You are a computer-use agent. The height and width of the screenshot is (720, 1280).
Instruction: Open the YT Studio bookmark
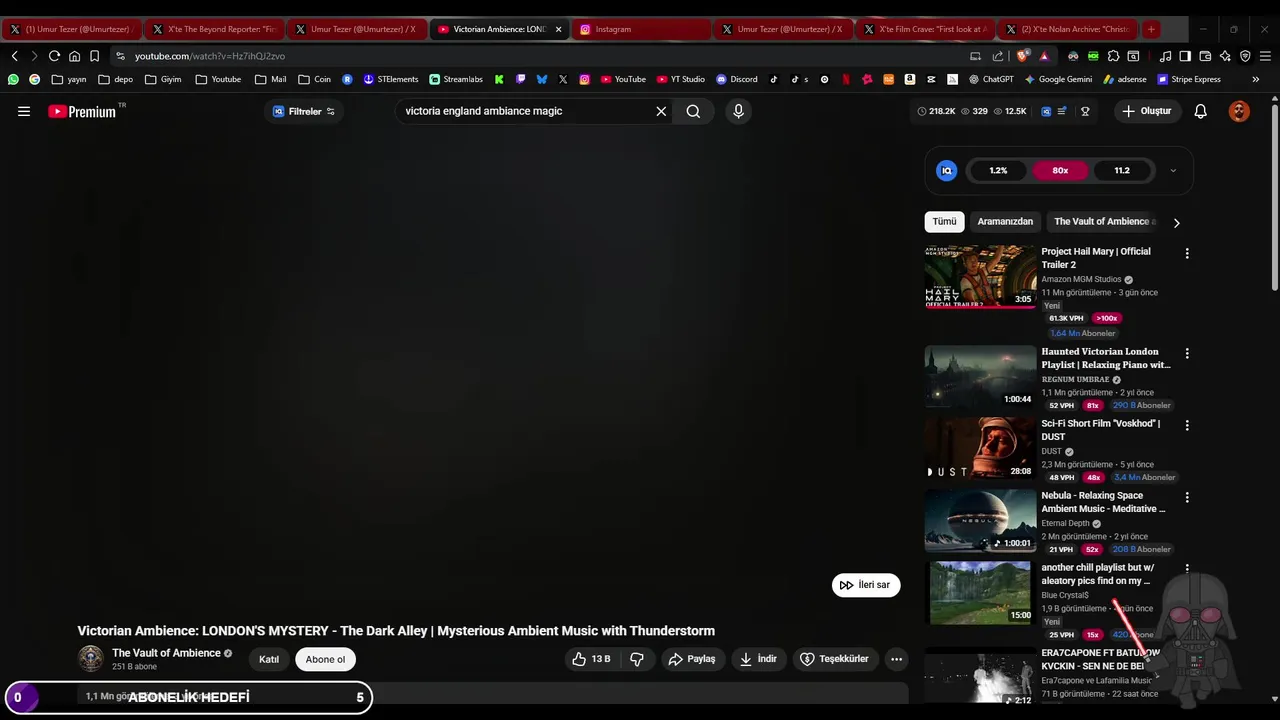pyautogui.click(x=681, y=79)
